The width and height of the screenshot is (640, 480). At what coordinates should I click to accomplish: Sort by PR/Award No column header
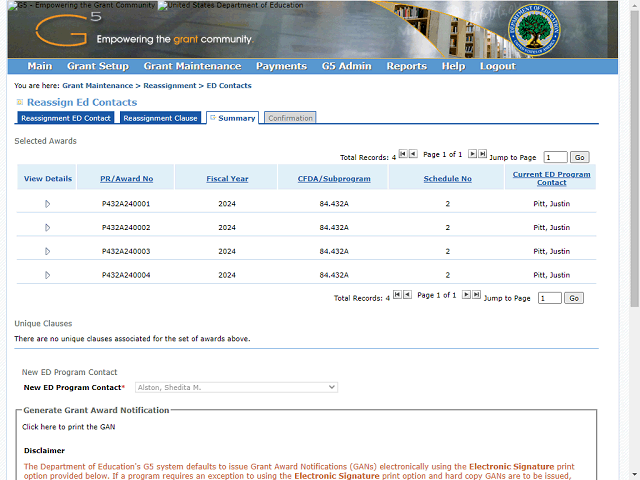click(127, 179)
